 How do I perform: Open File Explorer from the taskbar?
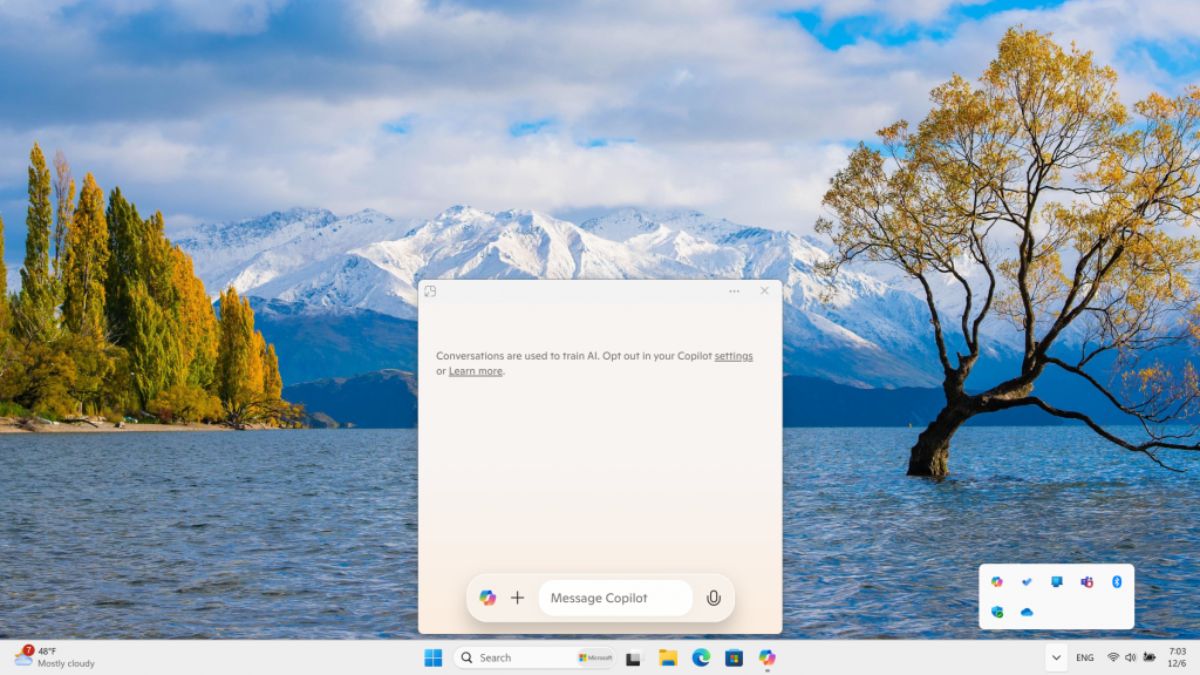(667, 658)
